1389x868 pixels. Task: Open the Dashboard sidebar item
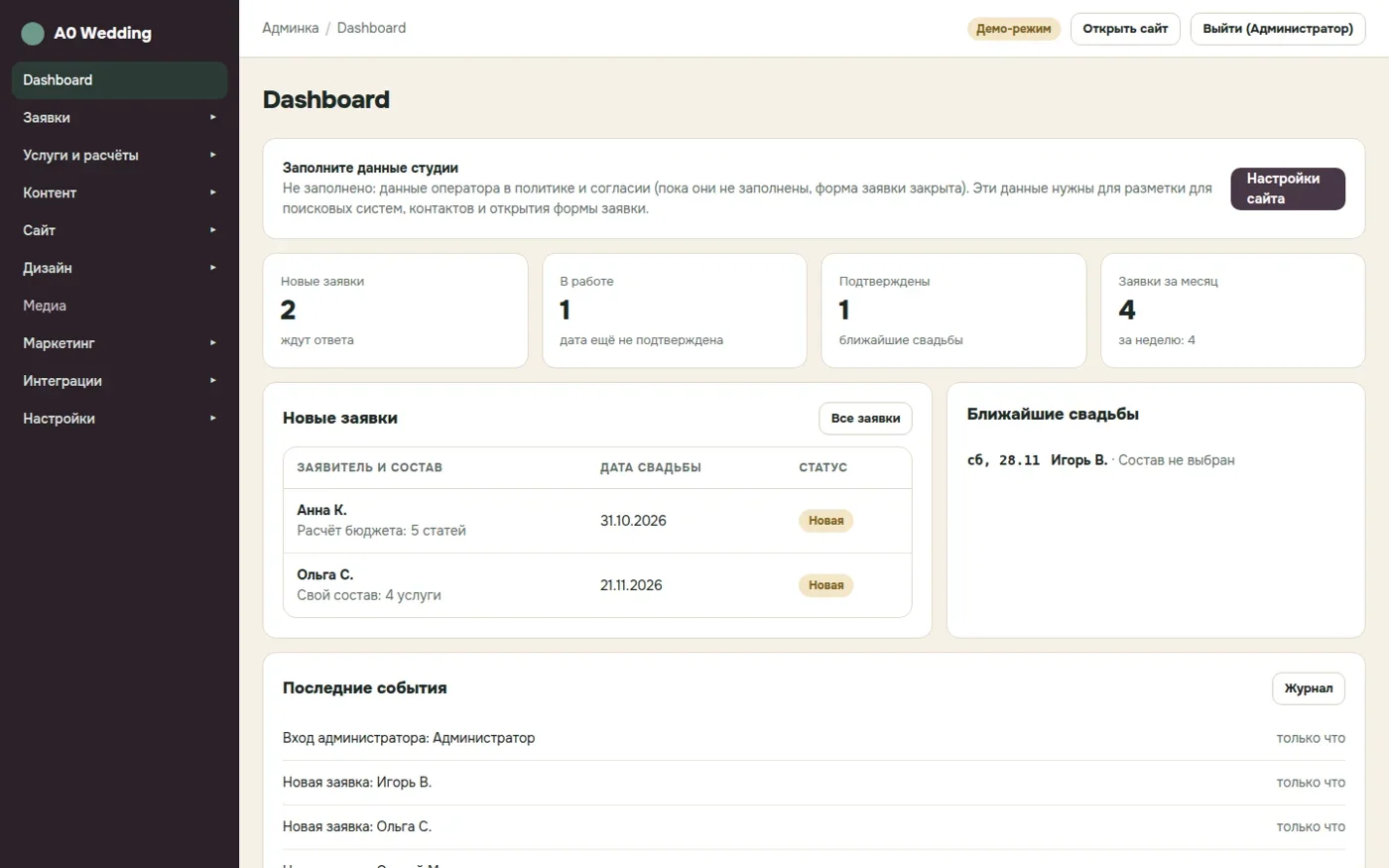119,80
